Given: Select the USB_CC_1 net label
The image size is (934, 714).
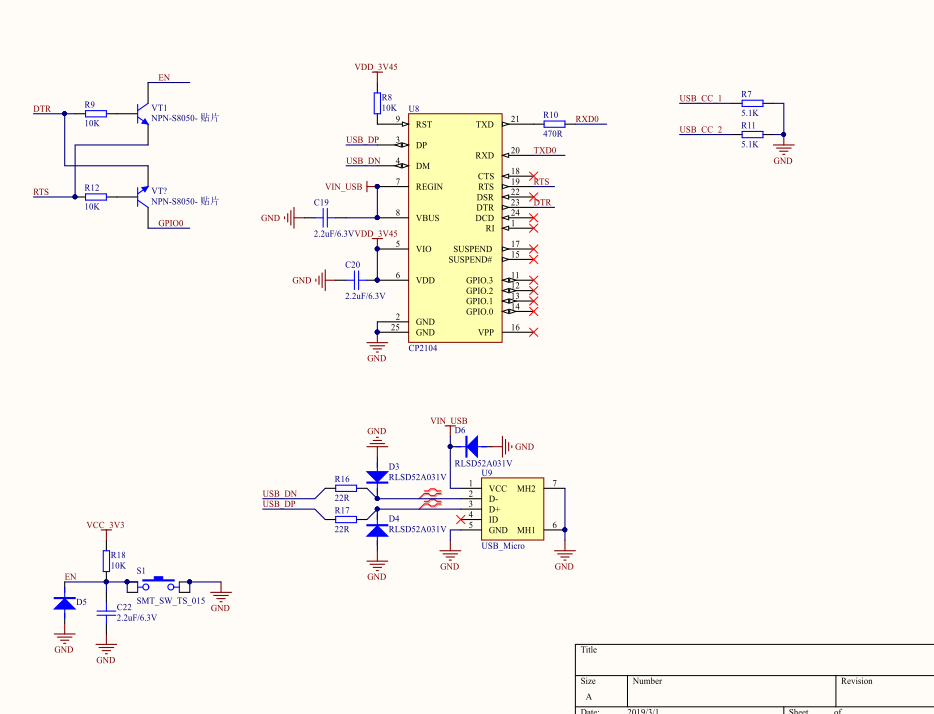Looking at the screenshot, I should [700, 98].
